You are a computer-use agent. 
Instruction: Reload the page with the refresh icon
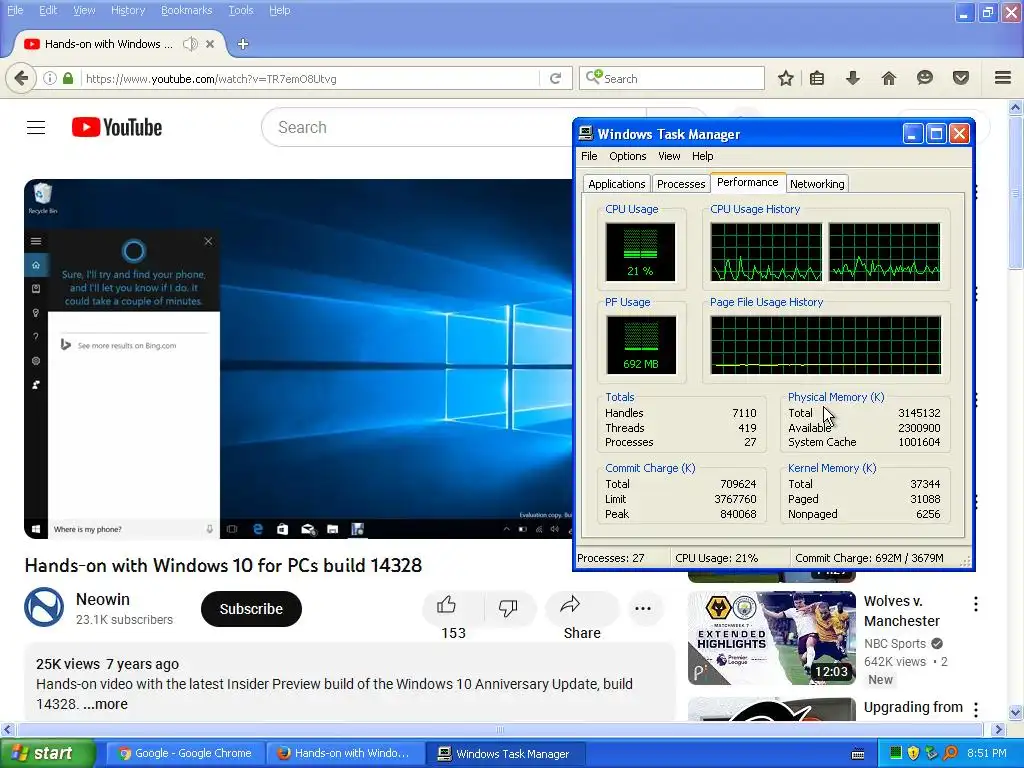click(x=555, y=78)
